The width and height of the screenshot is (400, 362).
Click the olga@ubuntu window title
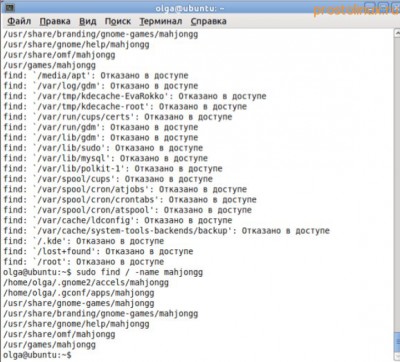[190, 8]
